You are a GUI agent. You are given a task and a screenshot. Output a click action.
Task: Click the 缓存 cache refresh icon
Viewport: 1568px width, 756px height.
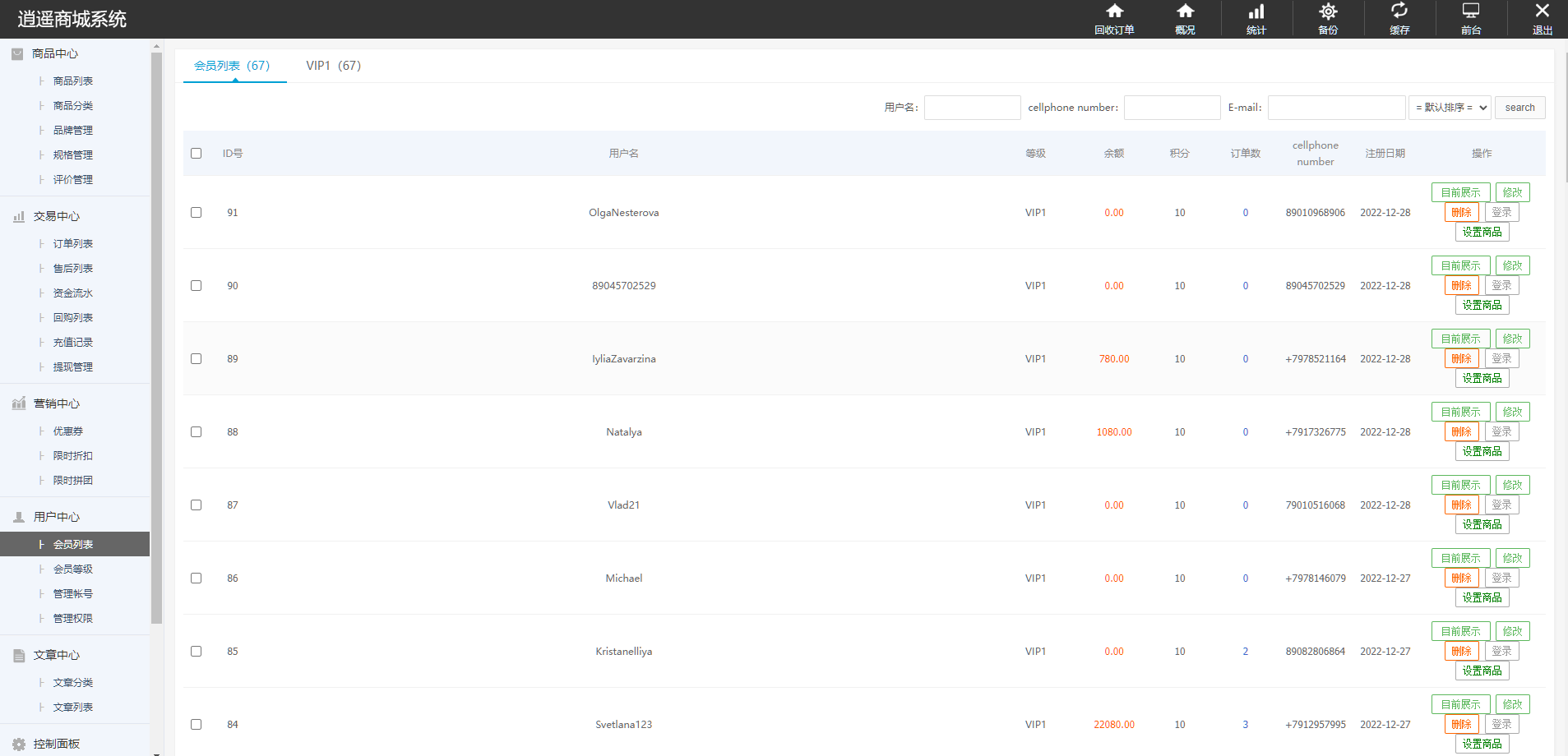click(1399, 12)
